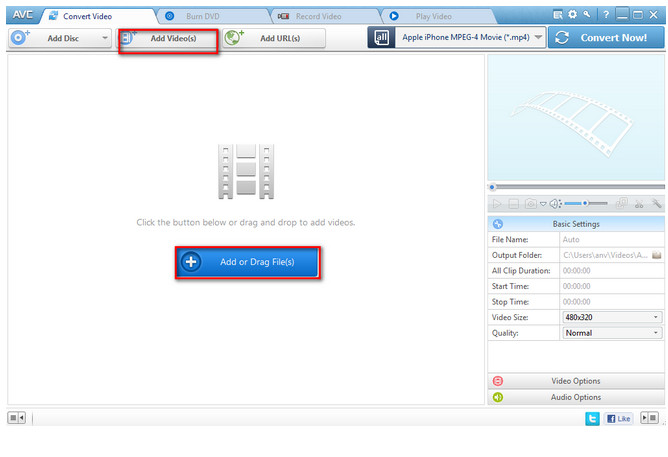Click the AVC logo menu

click(22, 15)
